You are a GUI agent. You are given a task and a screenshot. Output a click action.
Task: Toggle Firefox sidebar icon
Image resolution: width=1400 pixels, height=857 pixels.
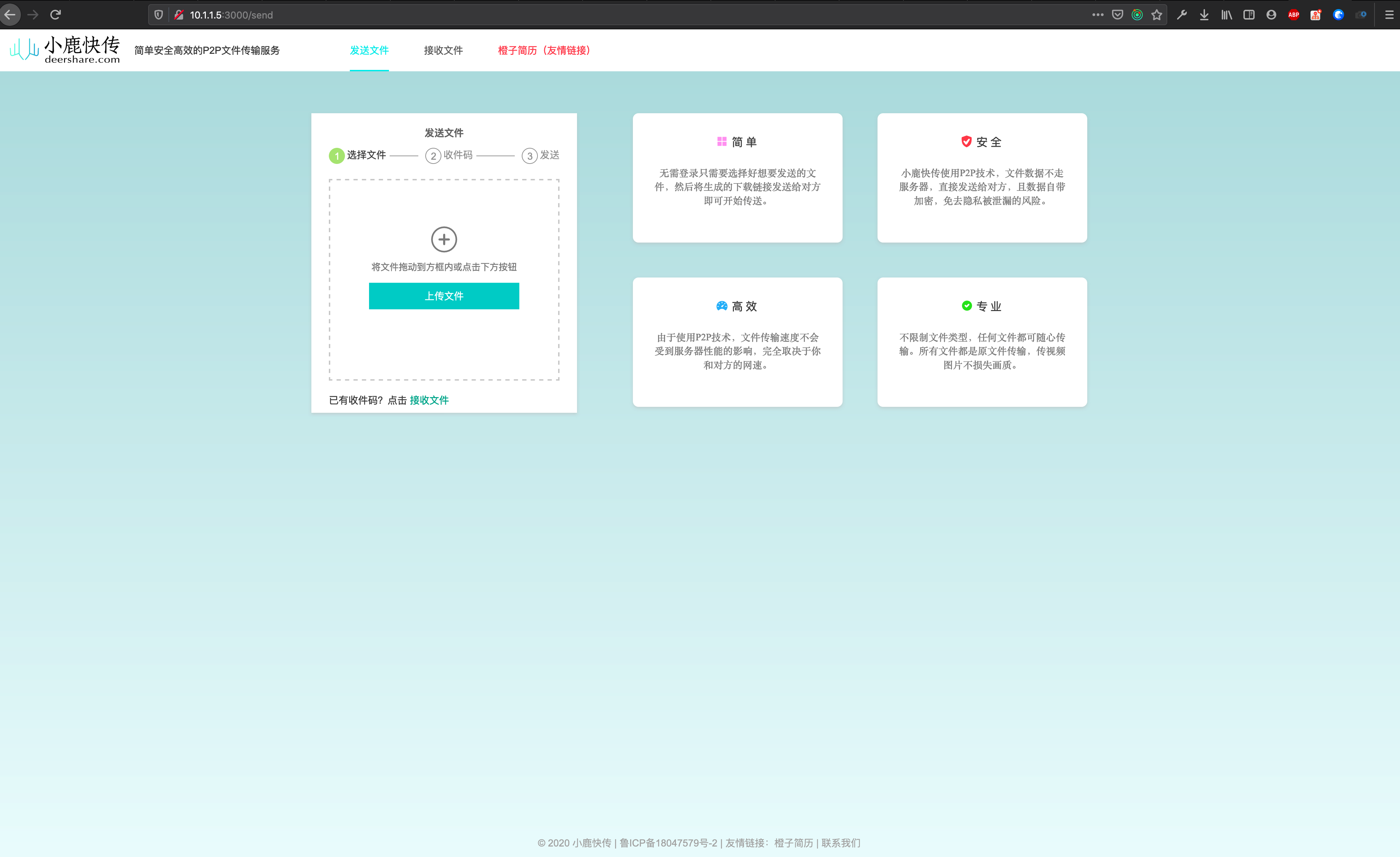[1248, 15]
